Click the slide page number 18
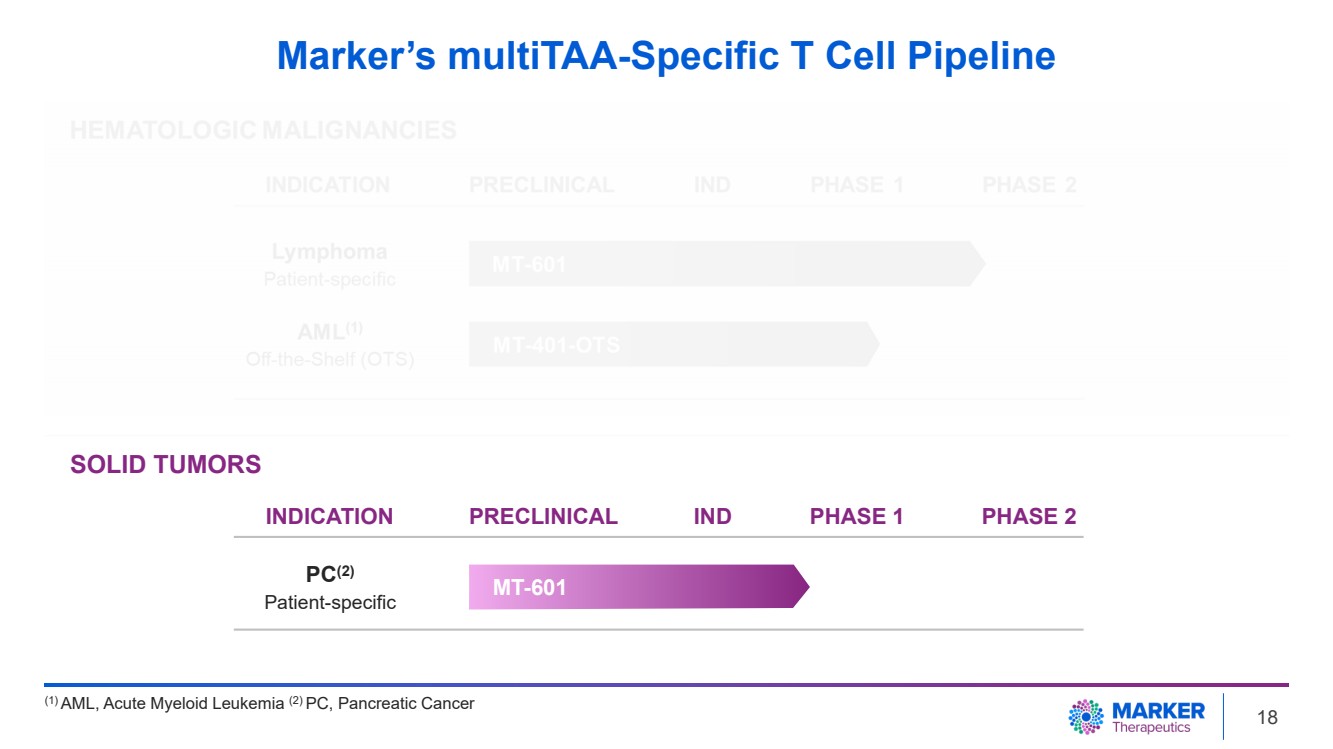 1267,717
